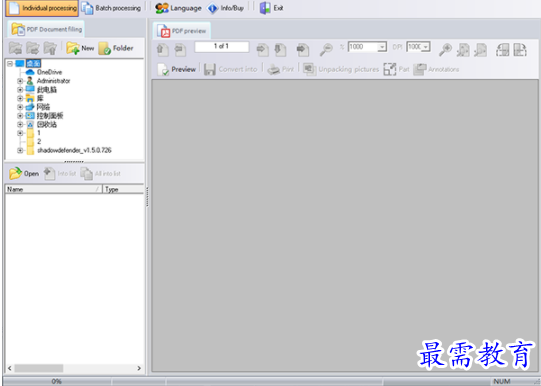Sort by the Type column header
The width and height of the screenshot is (541, 386).
pos(124,189)
